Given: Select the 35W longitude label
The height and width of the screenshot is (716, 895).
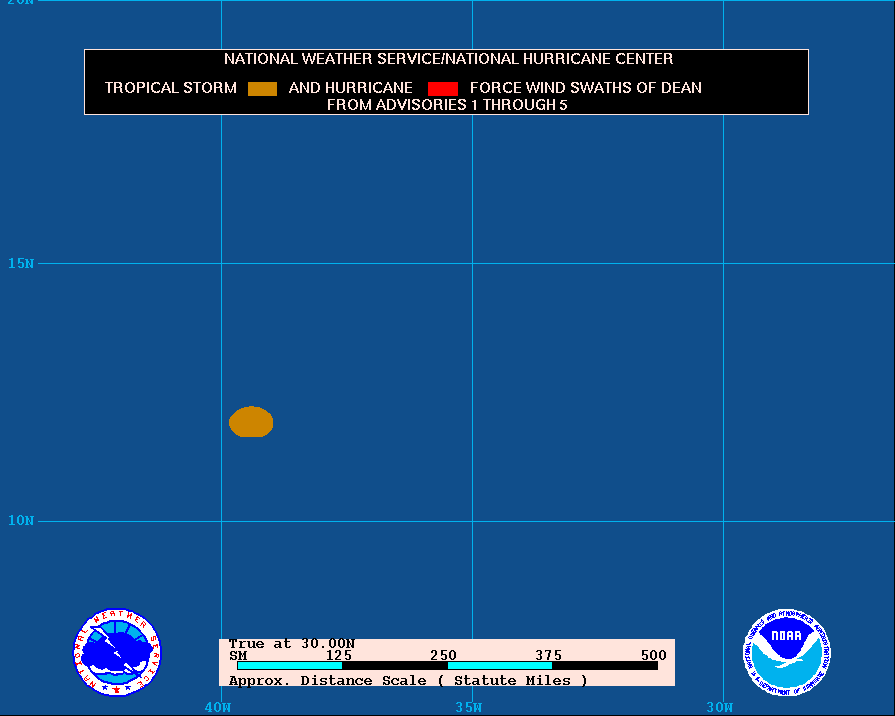Looking at the screenshot, I should (469, 707).
